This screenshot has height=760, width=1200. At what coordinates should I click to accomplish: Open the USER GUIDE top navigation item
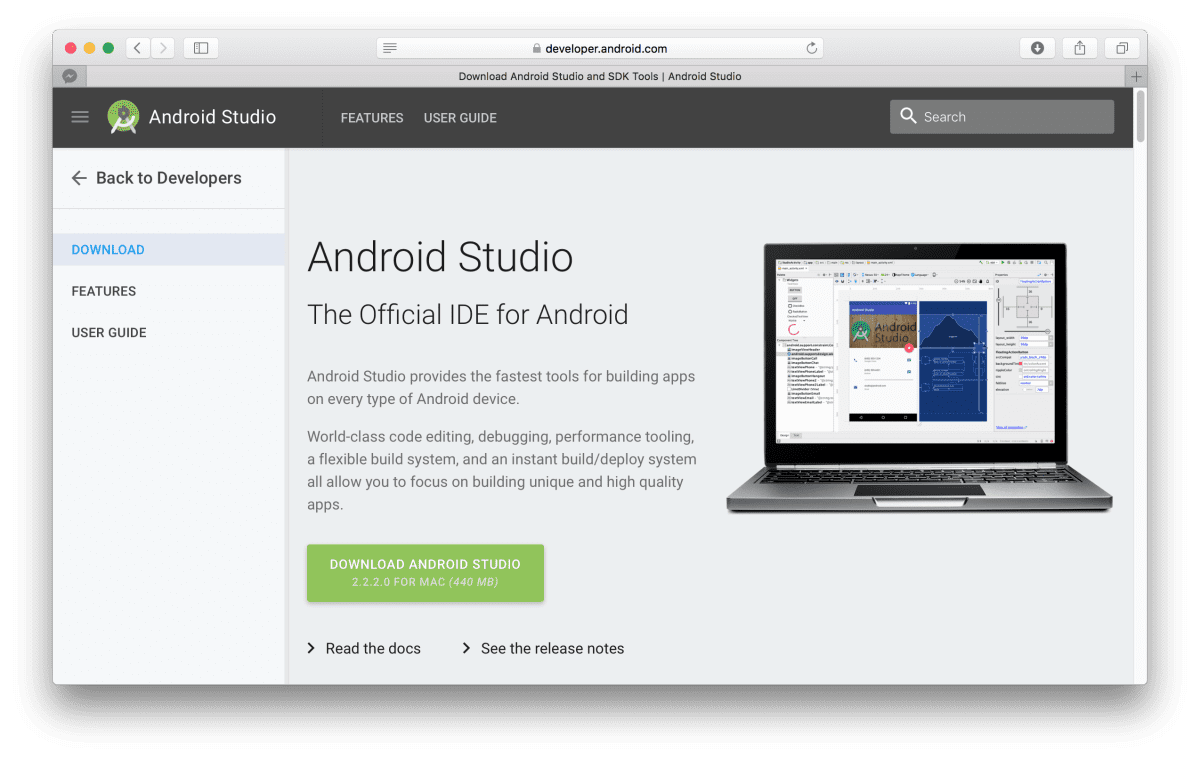[x=460, y=118]
